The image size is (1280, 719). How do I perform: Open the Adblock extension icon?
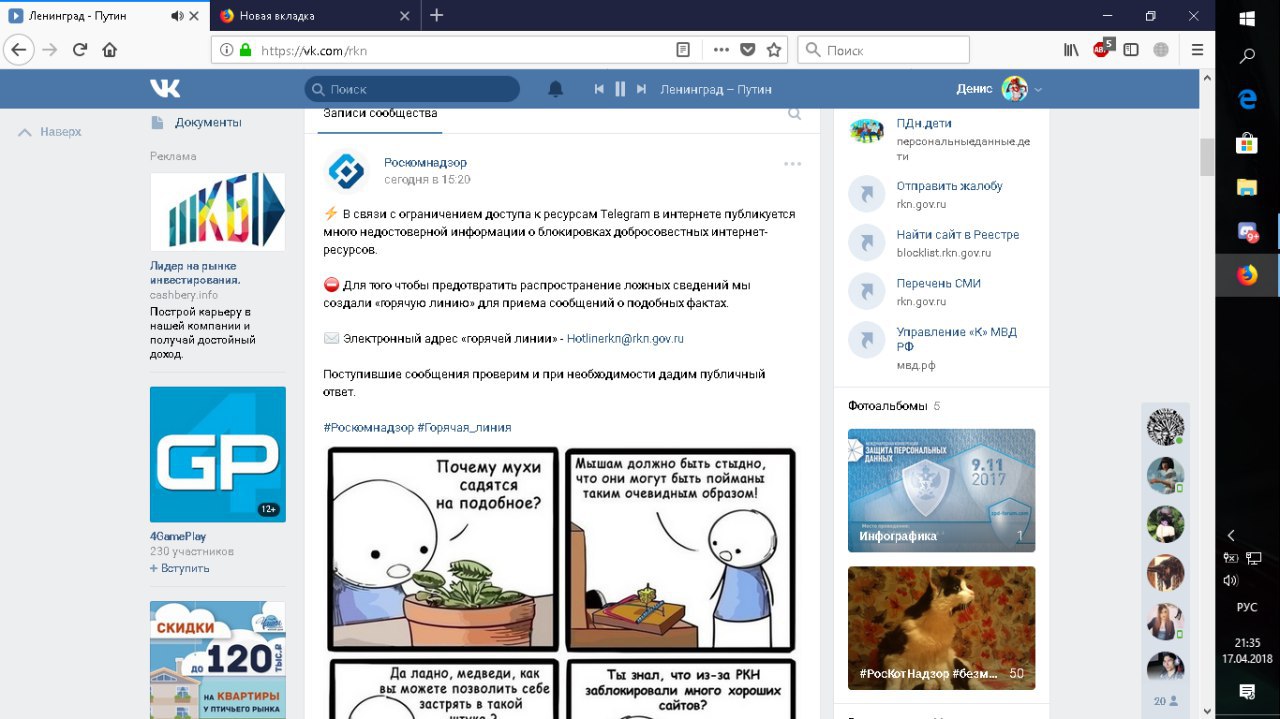[x=1102, y=48]
